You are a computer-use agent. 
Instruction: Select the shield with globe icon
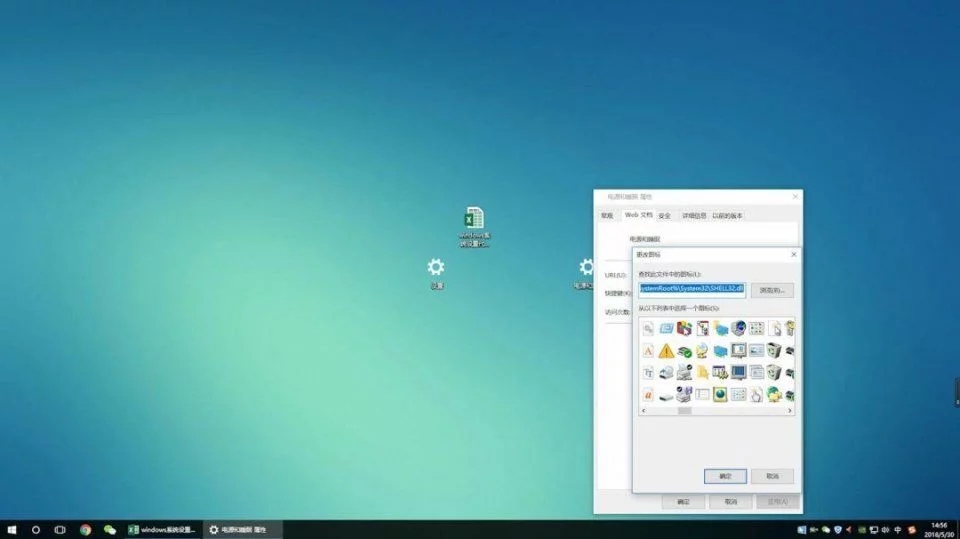(x=738, y=329)
